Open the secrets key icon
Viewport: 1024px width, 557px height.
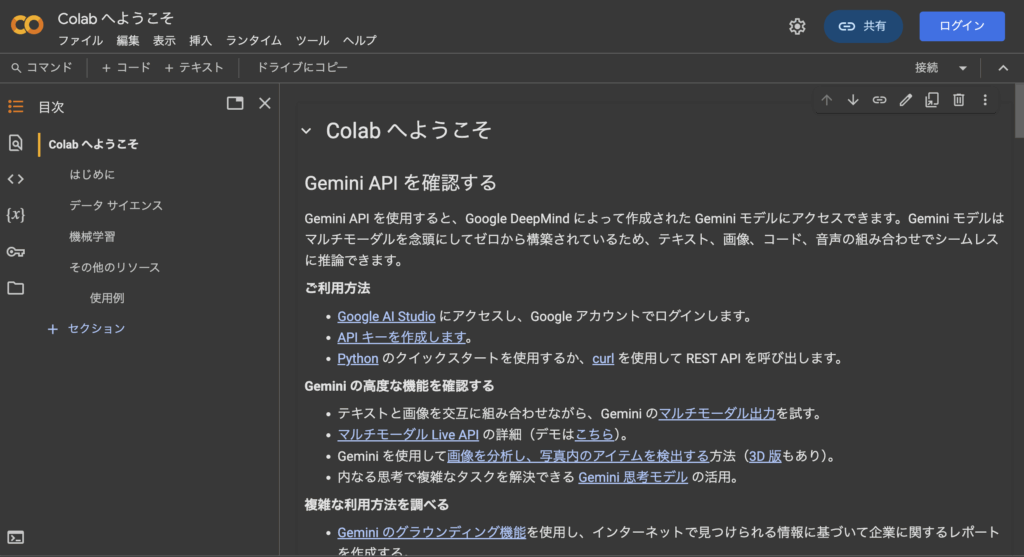(15, 252)
